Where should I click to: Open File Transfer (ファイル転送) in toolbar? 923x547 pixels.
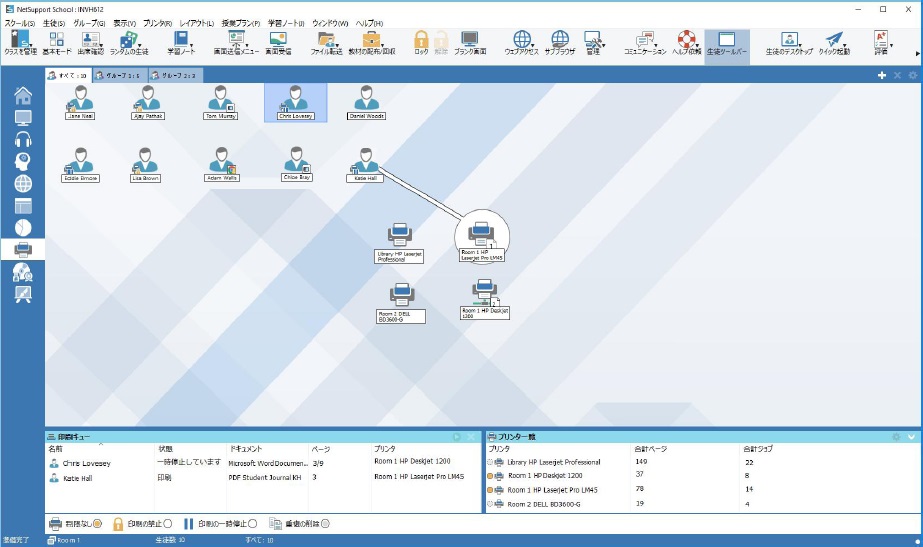click(x=327, y=41)
